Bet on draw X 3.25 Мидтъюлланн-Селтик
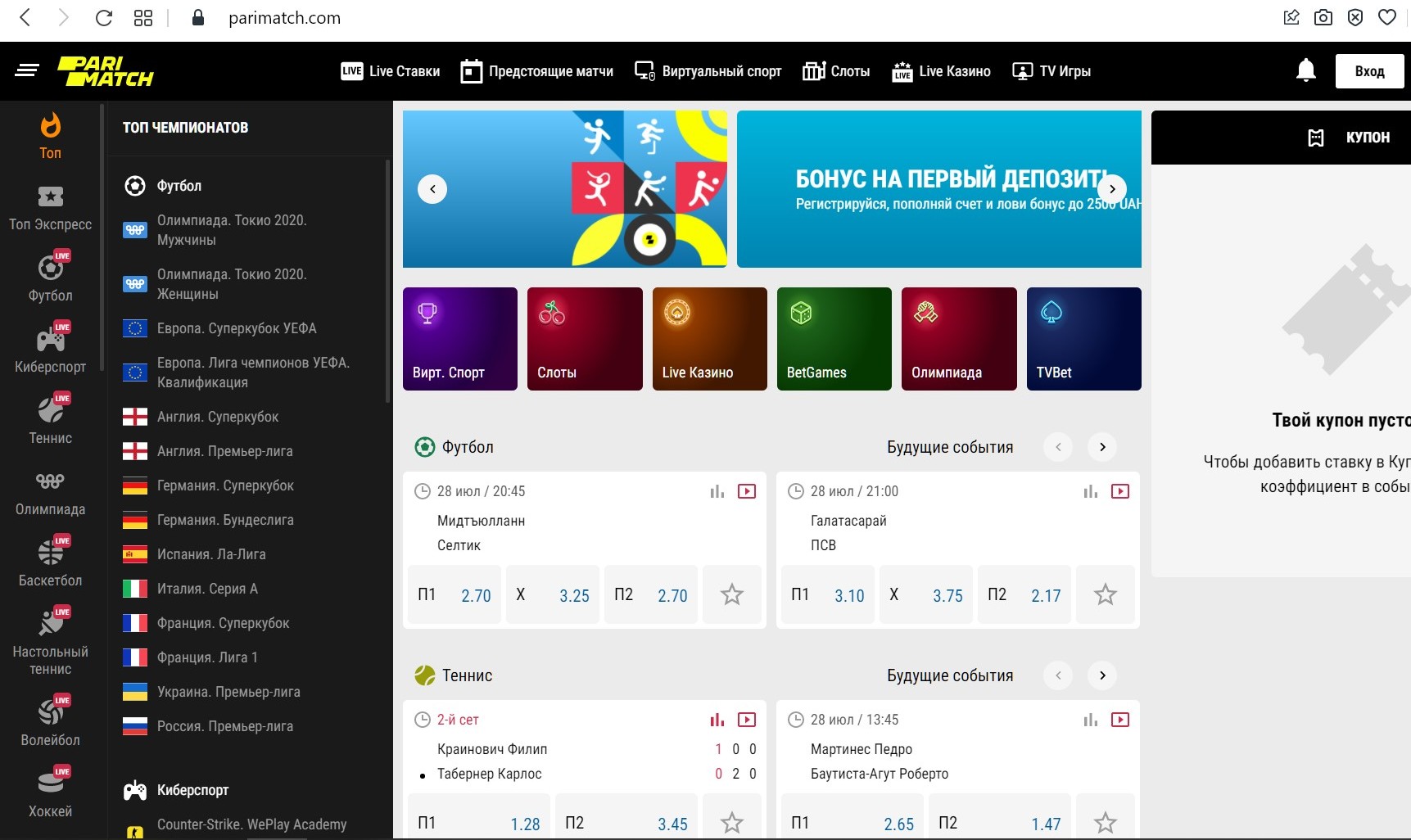1411x840 pixels. [553, 594]
